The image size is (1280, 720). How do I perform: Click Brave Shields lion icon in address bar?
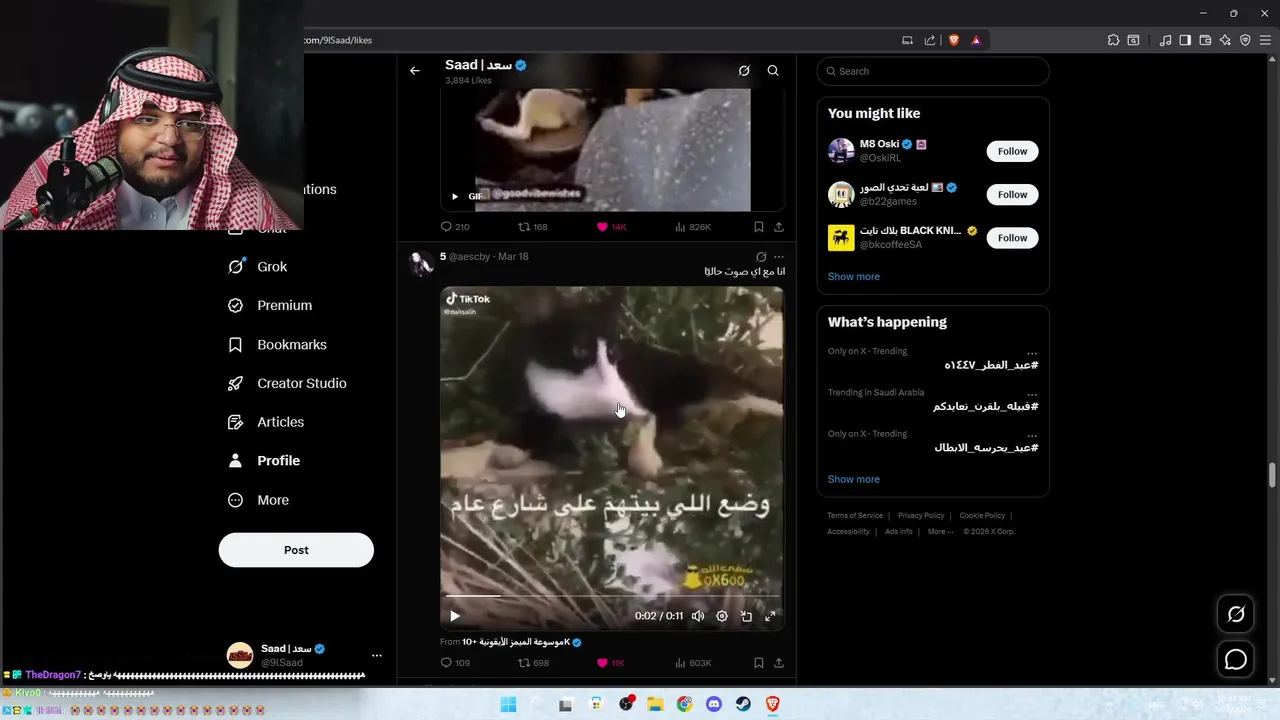954,40
